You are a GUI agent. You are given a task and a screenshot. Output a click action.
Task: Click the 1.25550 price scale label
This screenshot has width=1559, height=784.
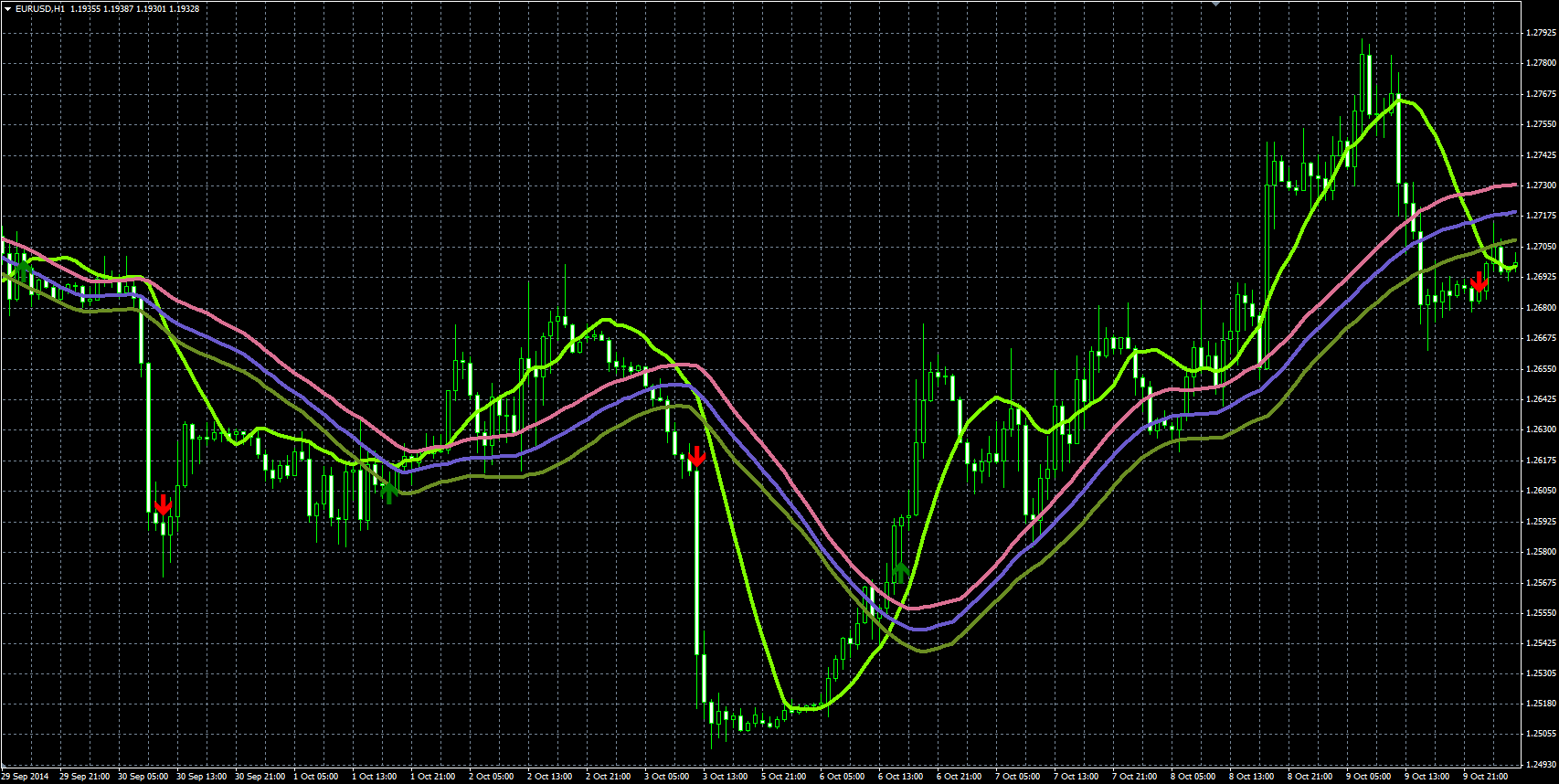pyautogui.click(x=1541, y=613)
